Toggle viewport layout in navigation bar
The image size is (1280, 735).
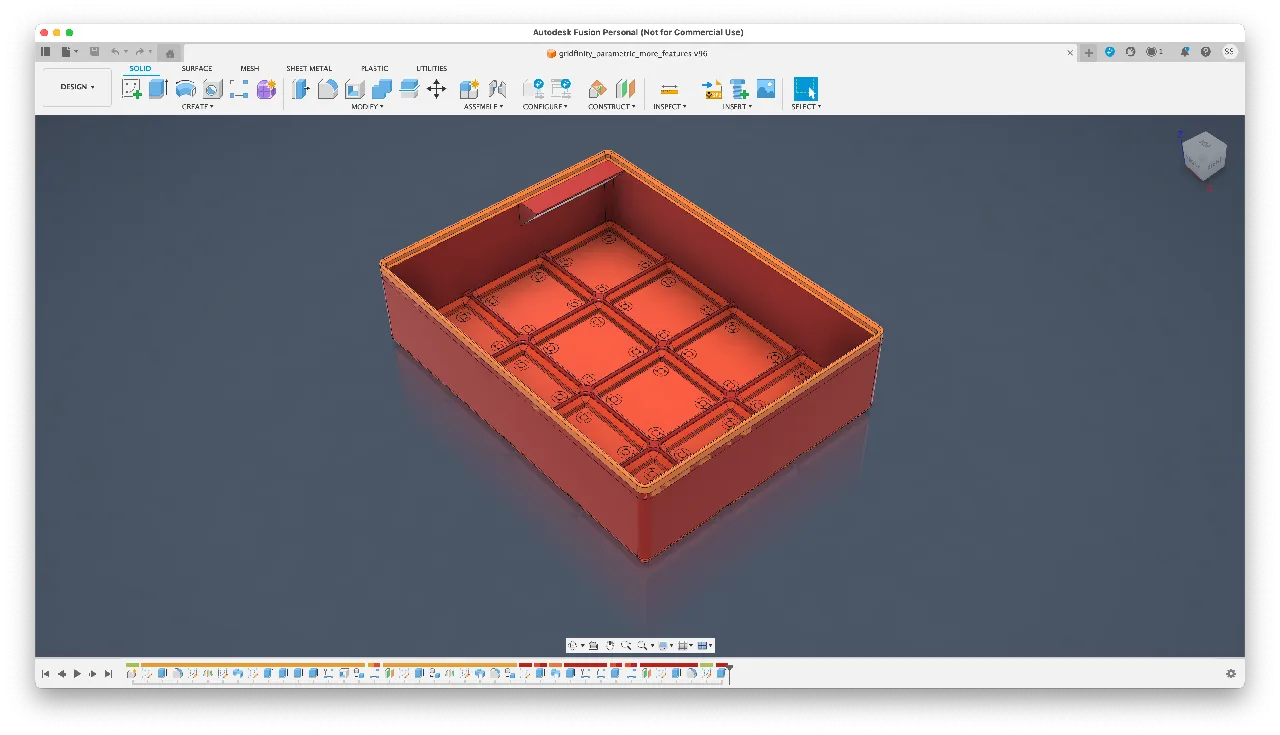(x=704, y=645)
